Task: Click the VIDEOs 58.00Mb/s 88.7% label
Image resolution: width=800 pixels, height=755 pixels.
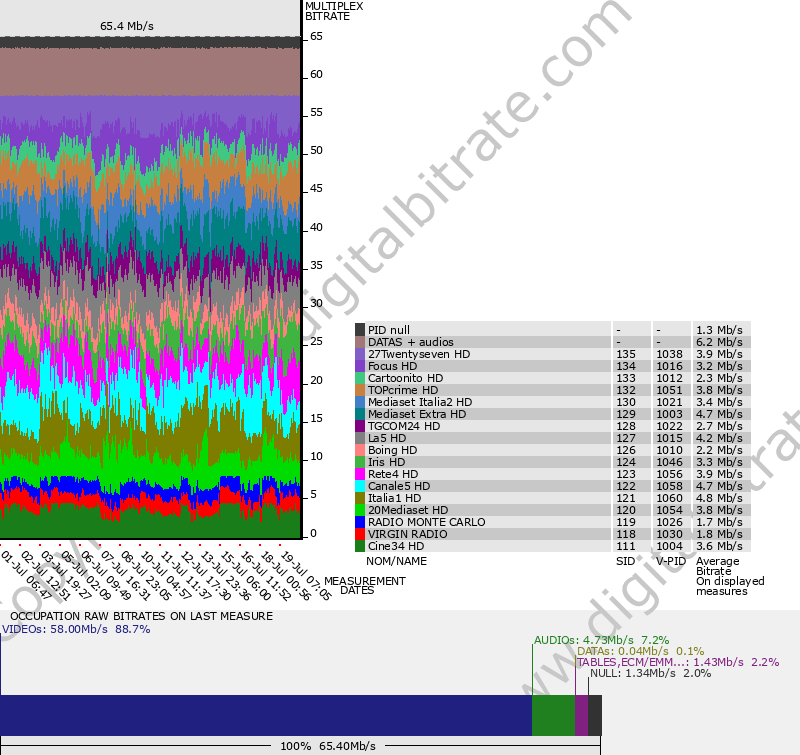Action: (x=76, y=629)
